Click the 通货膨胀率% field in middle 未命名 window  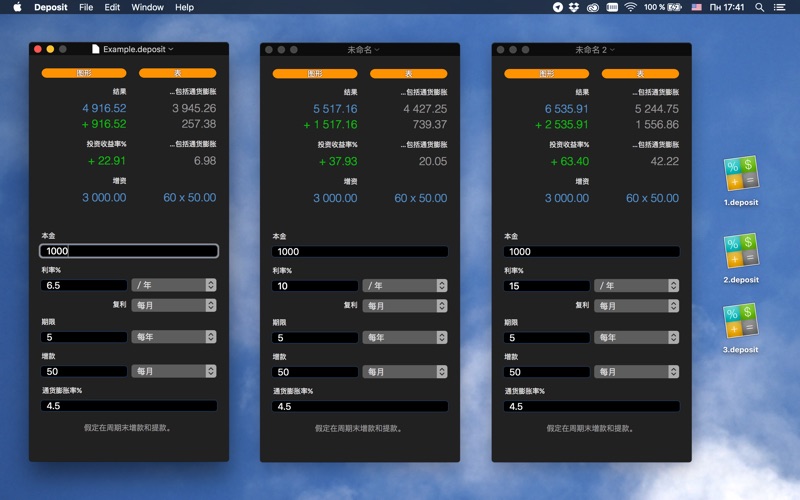tap(360, 406)
